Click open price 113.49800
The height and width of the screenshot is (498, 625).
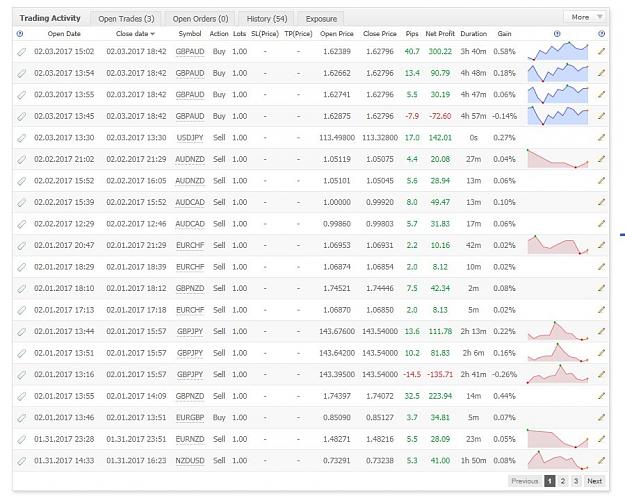pos(337,138)
